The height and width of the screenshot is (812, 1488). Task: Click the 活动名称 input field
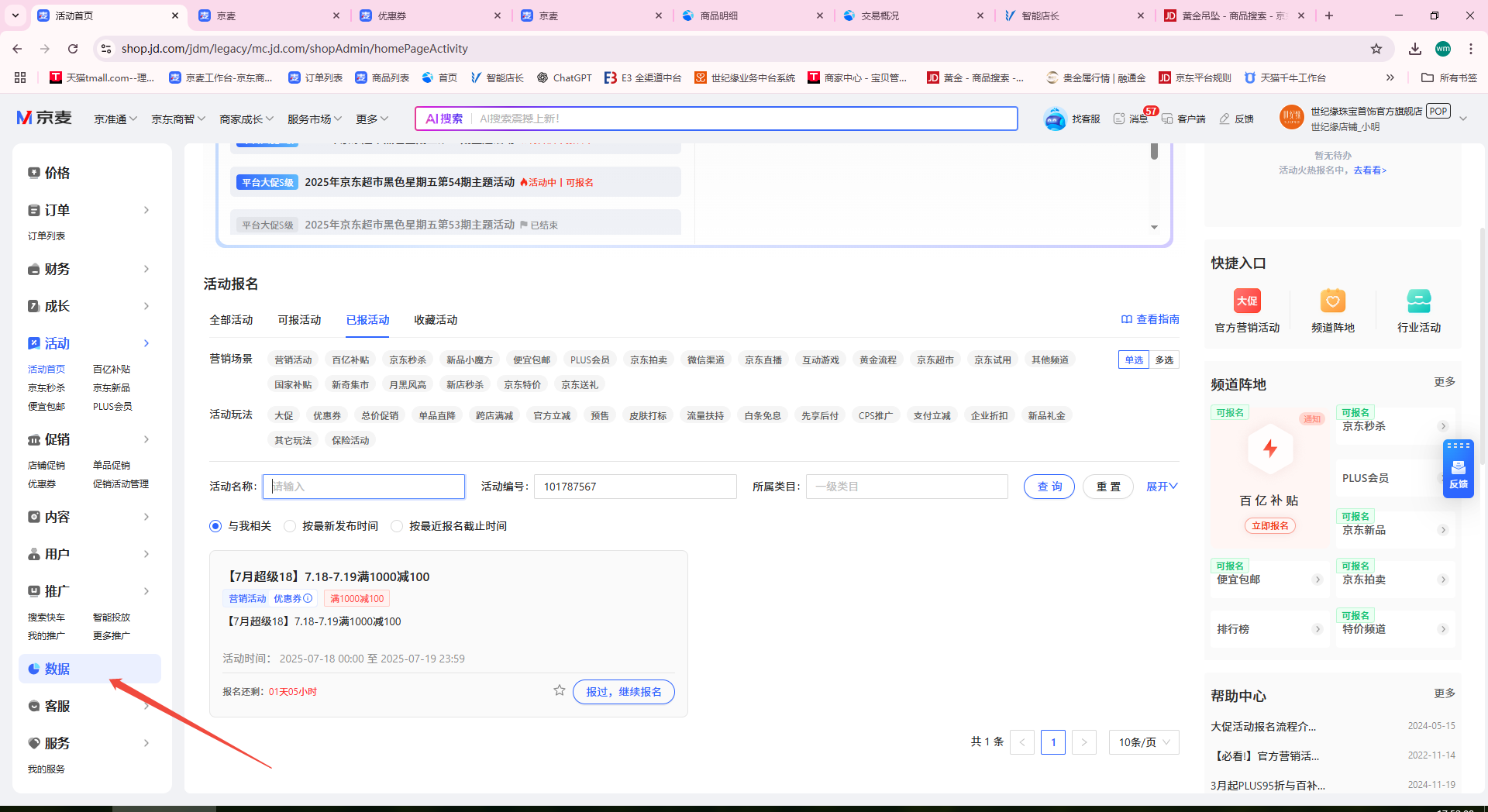click(364, 487)
